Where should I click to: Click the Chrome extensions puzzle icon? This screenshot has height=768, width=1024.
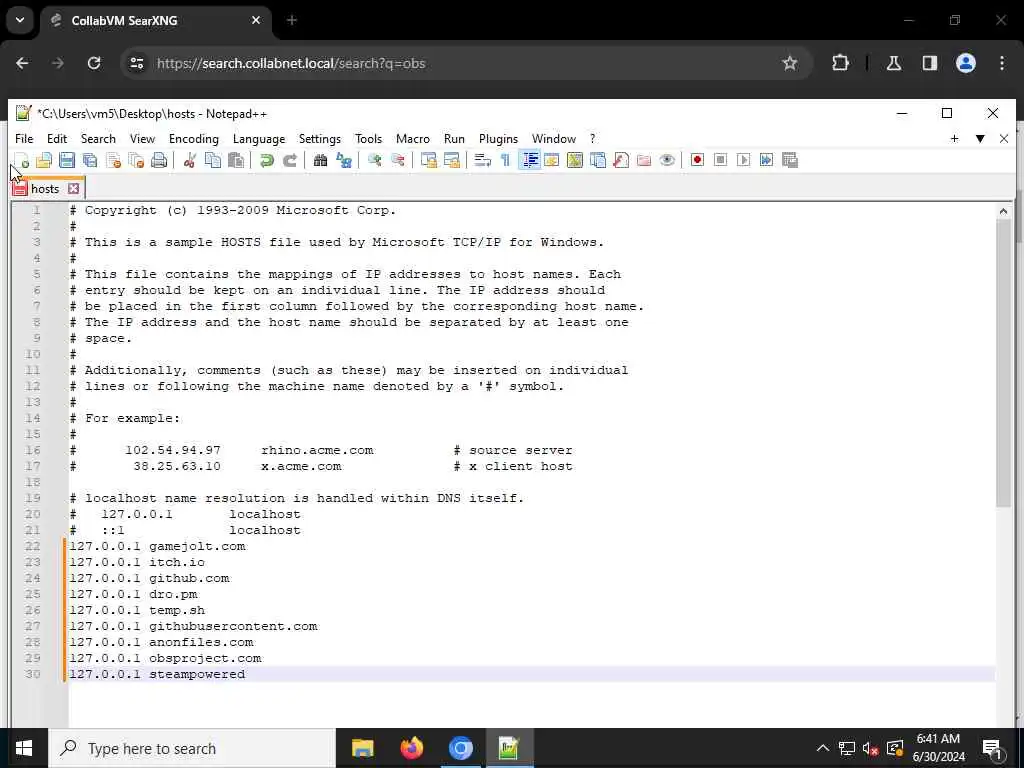click(x=840, y=63)
